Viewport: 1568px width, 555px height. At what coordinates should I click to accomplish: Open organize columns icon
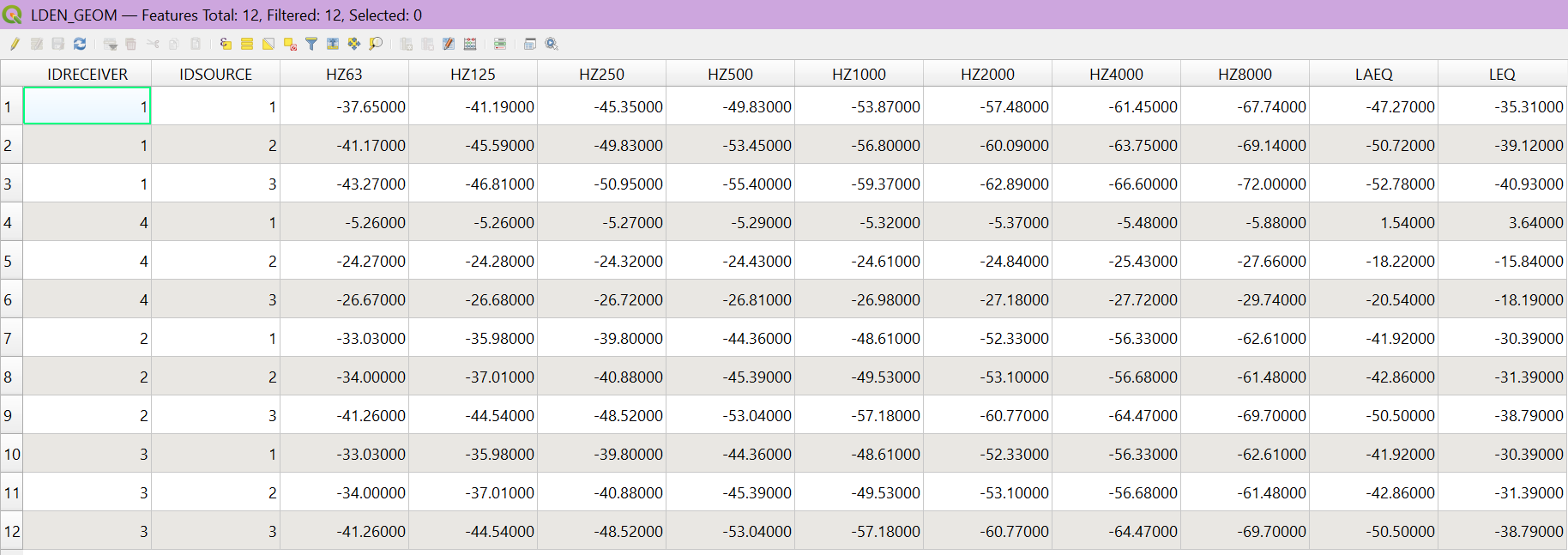(449, 44)
